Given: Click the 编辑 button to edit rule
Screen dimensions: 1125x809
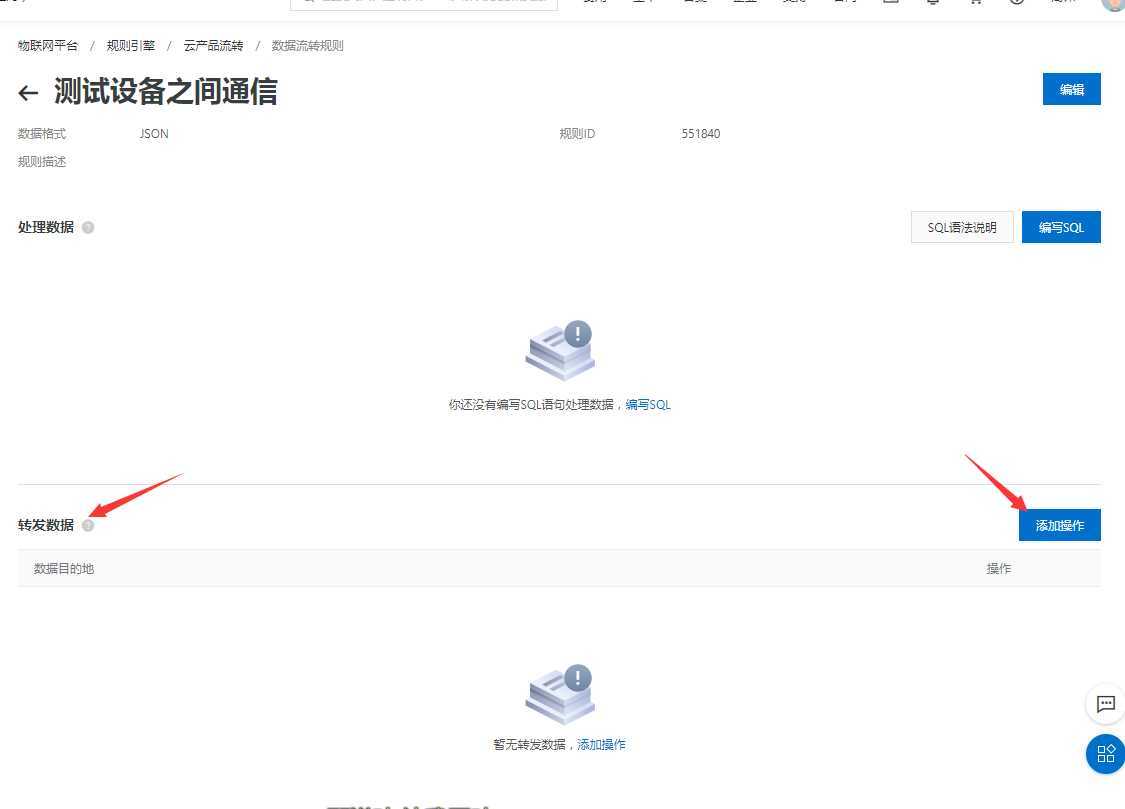Looking at the screenshot, I should (1071, 89).
